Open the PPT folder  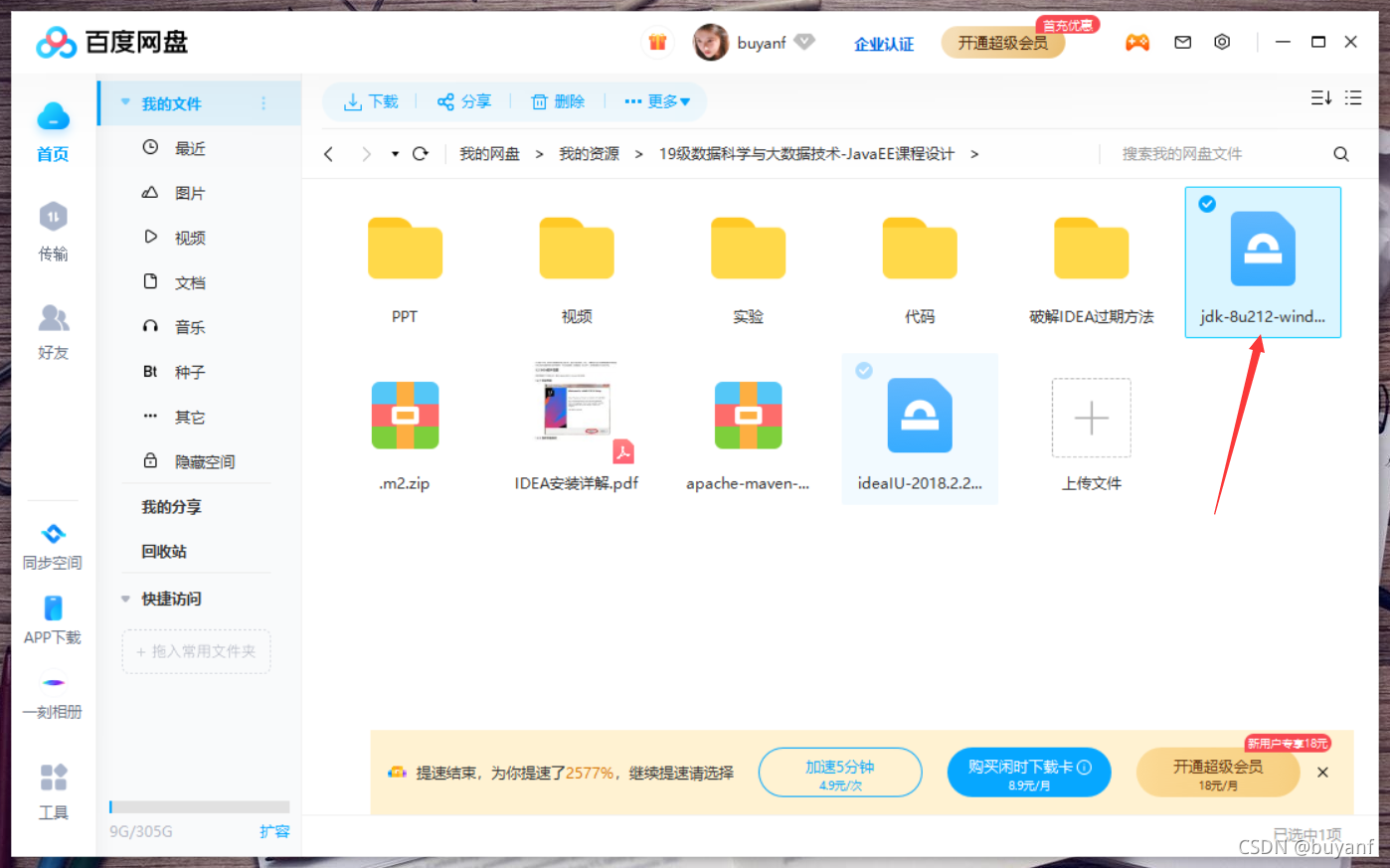405,249
